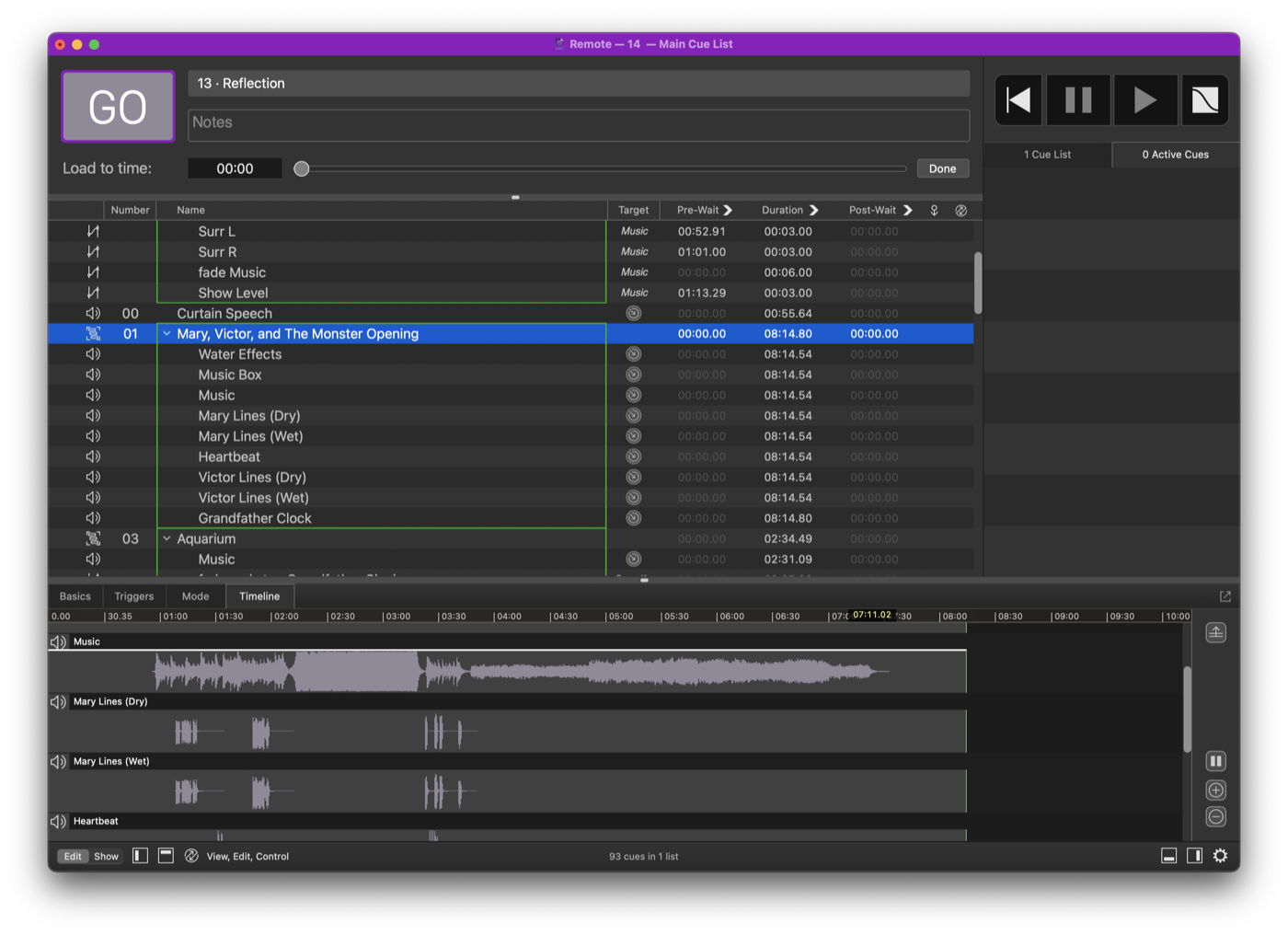
Task: Zoom out of the timeline with the minus icon
Action: pyautogui.click(x=1215, y=815)
